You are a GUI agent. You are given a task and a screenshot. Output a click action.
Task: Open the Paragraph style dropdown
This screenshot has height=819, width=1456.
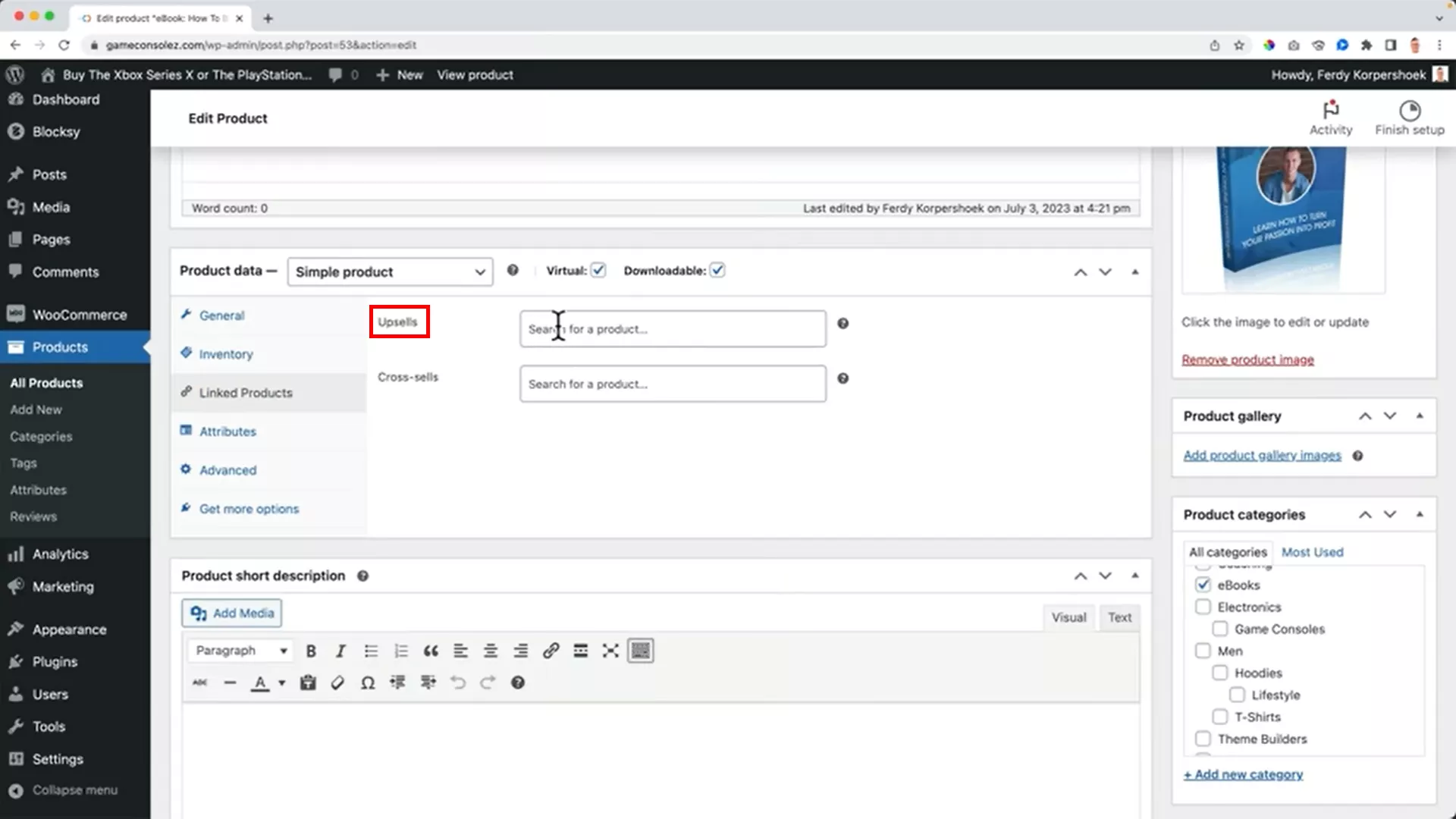(x=240, y=651)
